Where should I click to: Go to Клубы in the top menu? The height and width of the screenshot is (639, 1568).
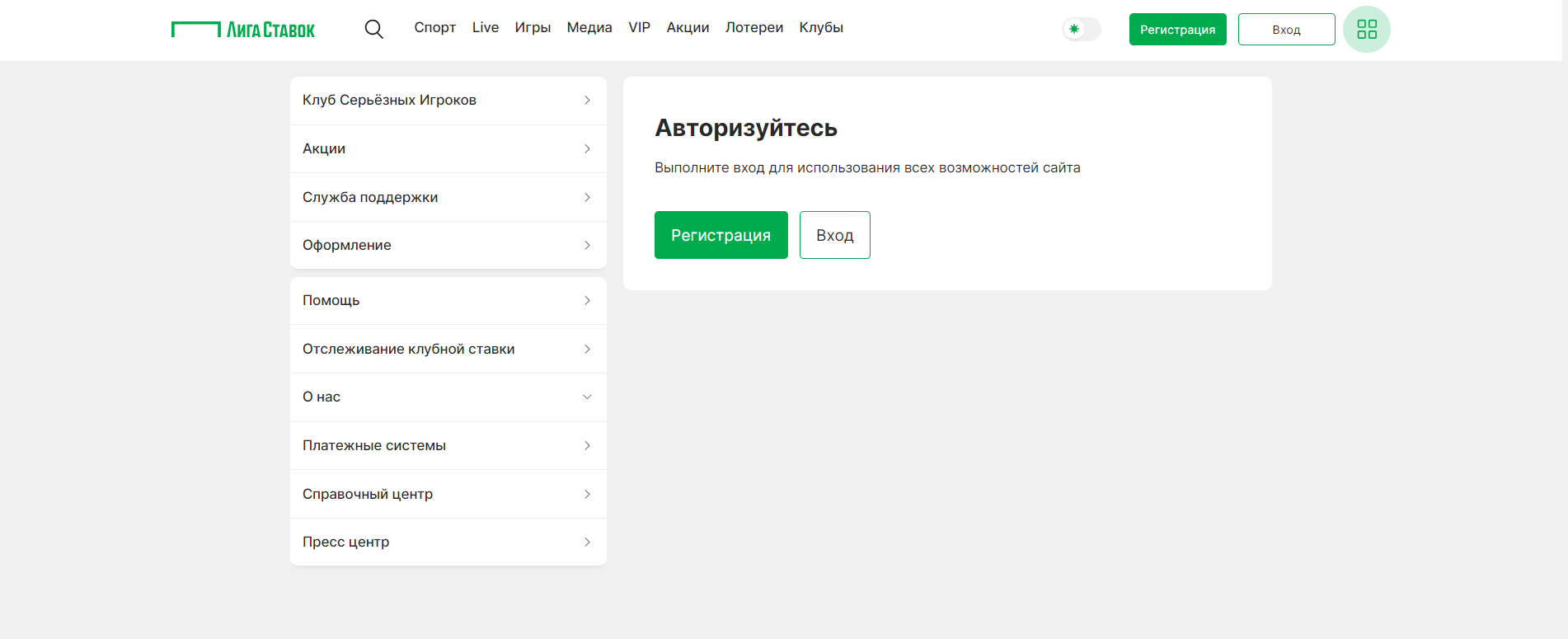pyautogui.click(x=821, y=27)
